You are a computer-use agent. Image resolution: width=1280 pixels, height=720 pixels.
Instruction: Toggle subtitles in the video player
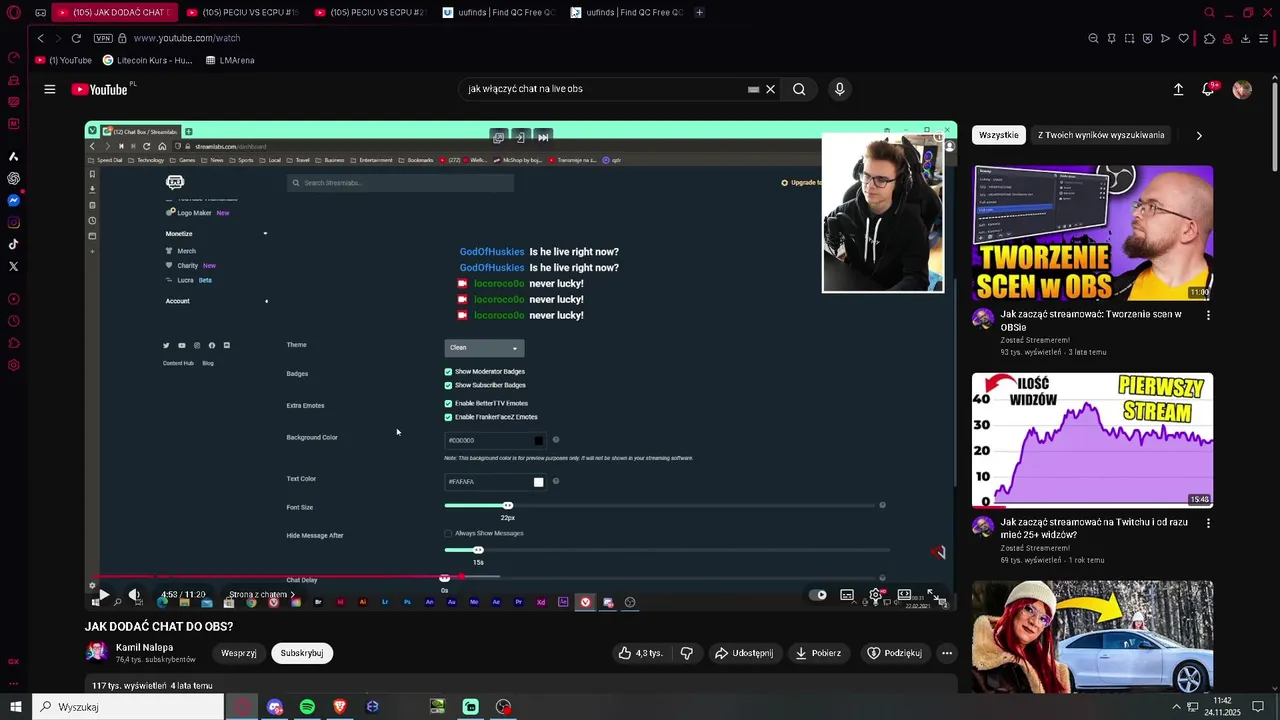click(847, 594)
